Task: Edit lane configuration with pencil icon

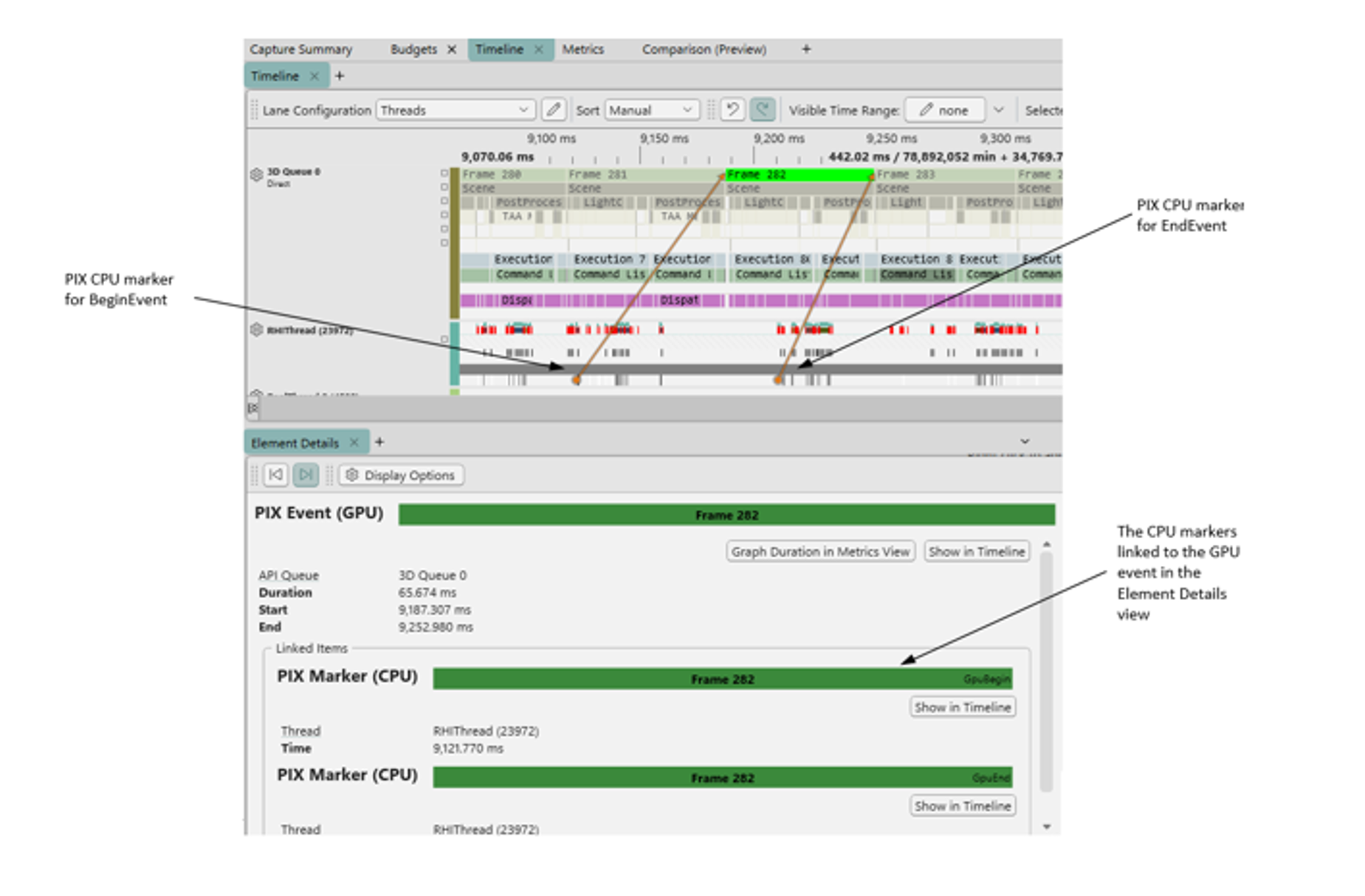Action: (x=553, y=110)
